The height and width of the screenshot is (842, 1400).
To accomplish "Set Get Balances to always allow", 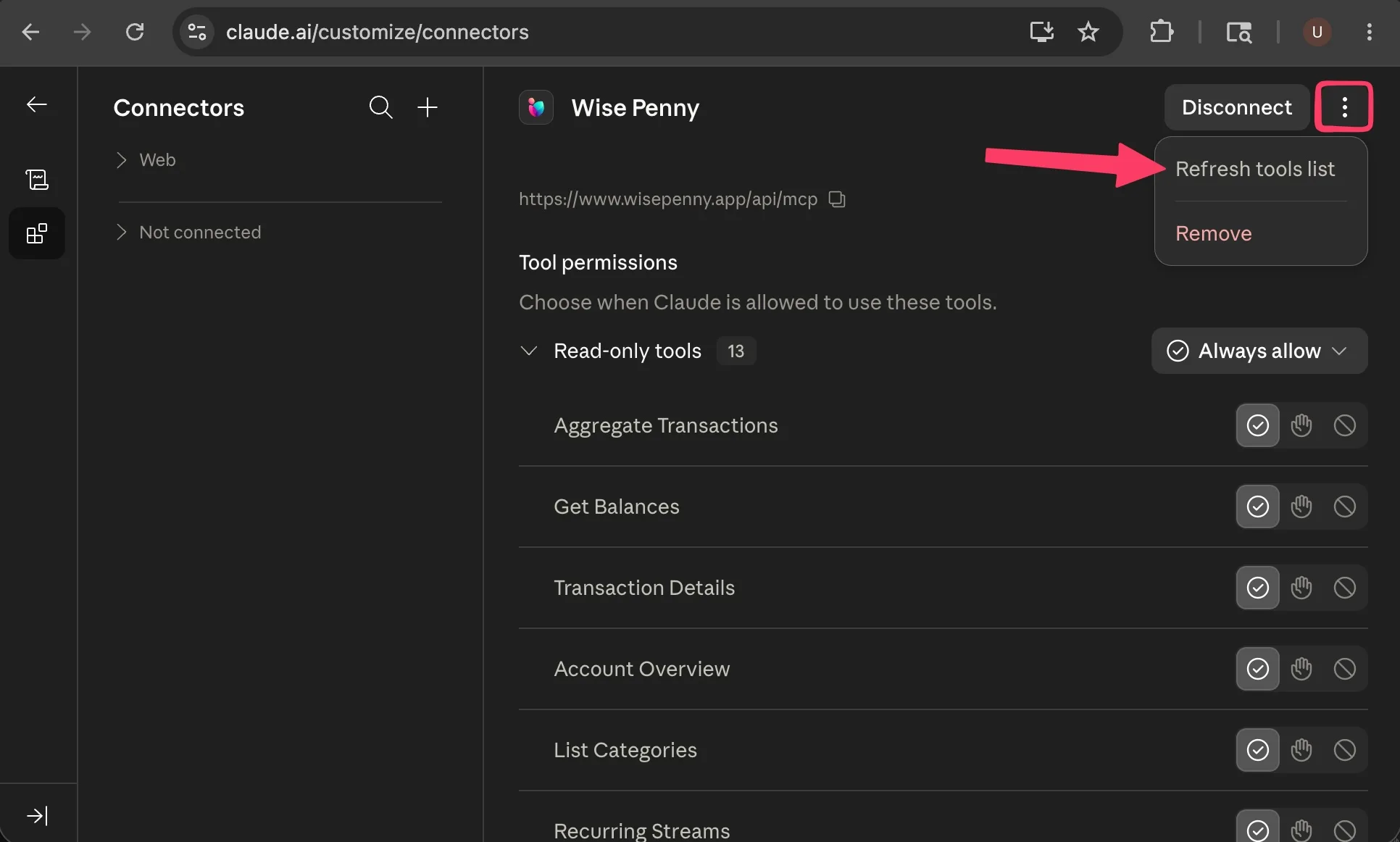I will (x=1258, y=507).
